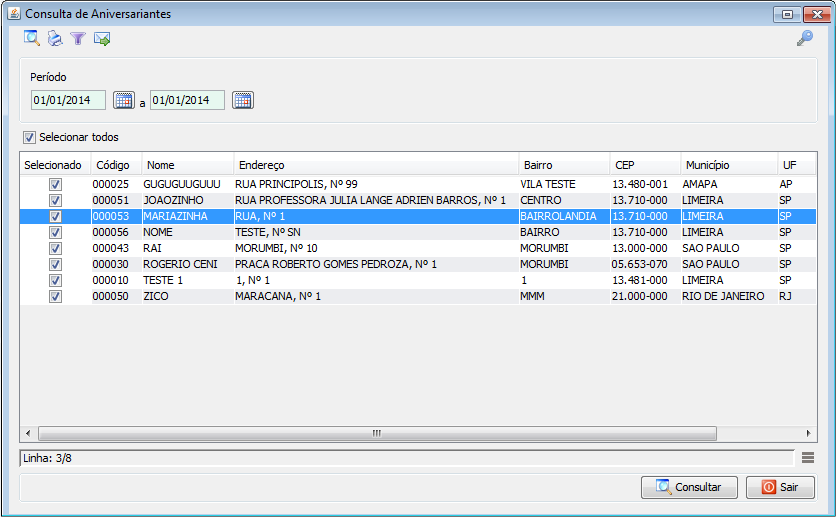
Task: Untick the checkbox for GUGUGUUGUUU row
Action: coord(55,185)
